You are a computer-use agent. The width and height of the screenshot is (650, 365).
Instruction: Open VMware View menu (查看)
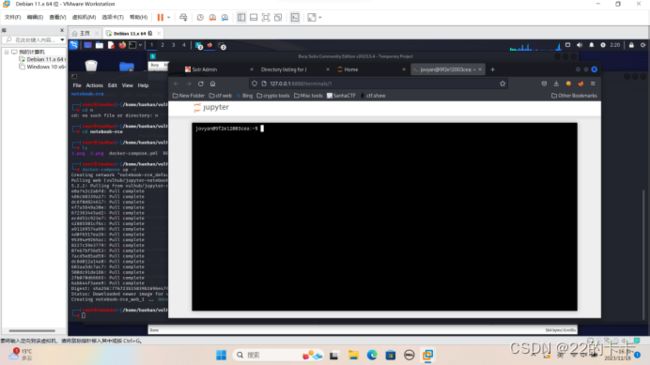point(58,17)
